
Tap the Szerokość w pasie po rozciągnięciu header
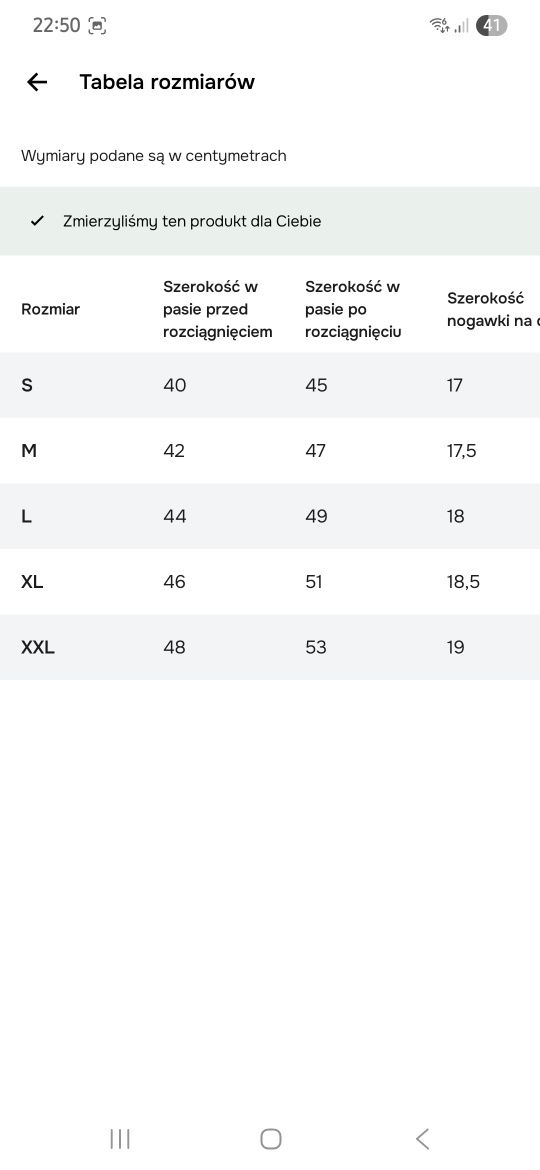pyautogui.click(x=354, y=309)
